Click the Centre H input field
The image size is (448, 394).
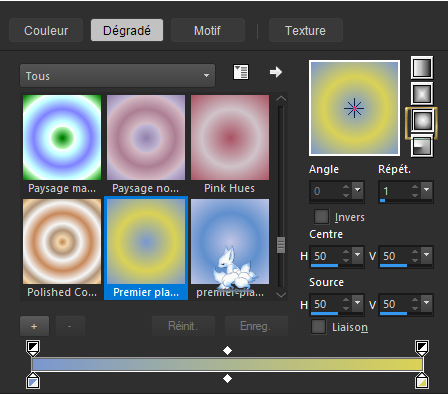[326, 256]
